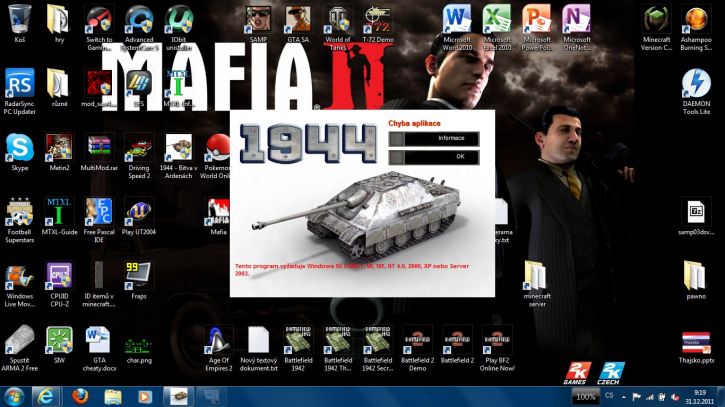Open Firefox from the taskbar

point(80,396)
